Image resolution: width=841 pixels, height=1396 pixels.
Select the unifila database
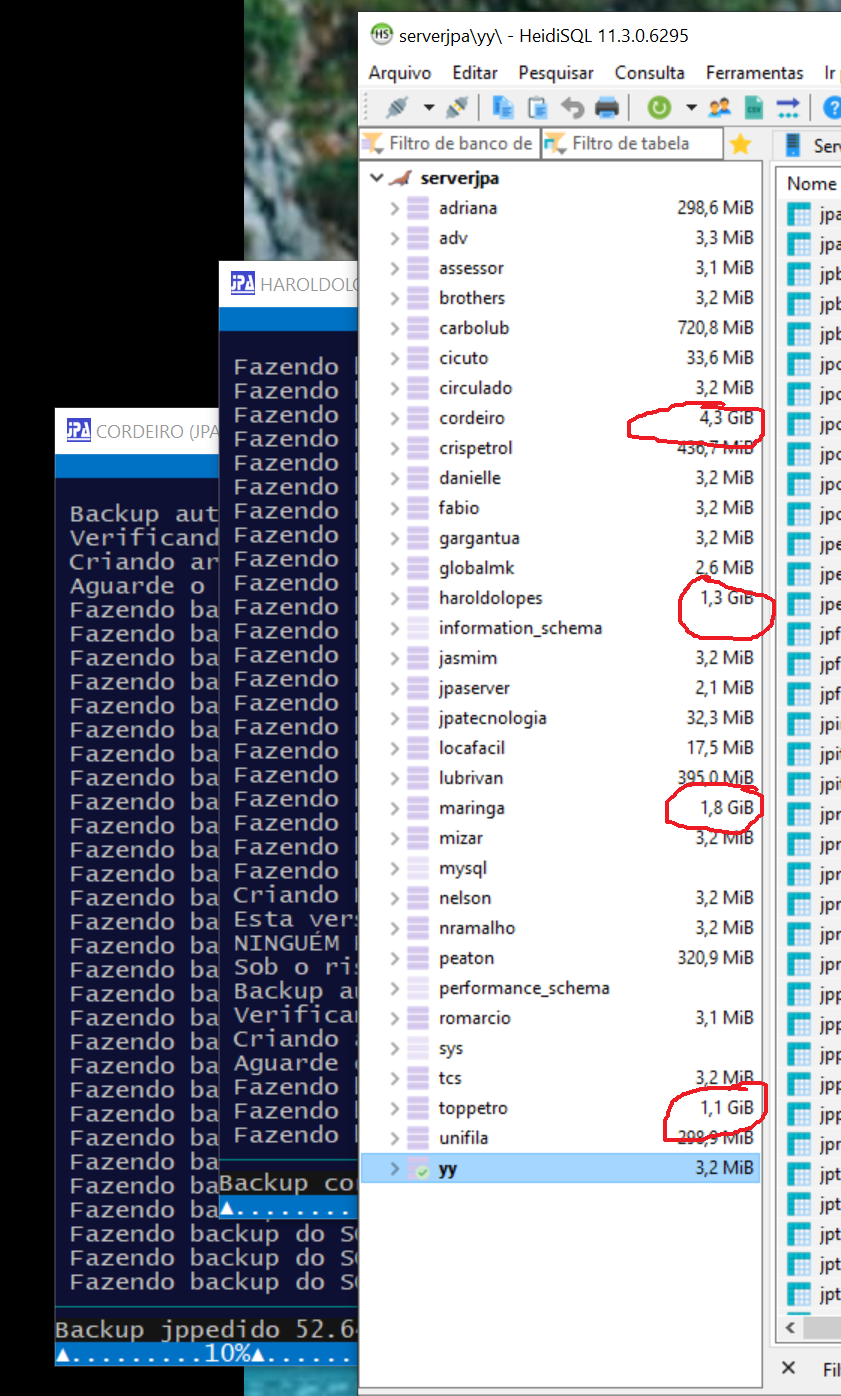click(463, 1138)
